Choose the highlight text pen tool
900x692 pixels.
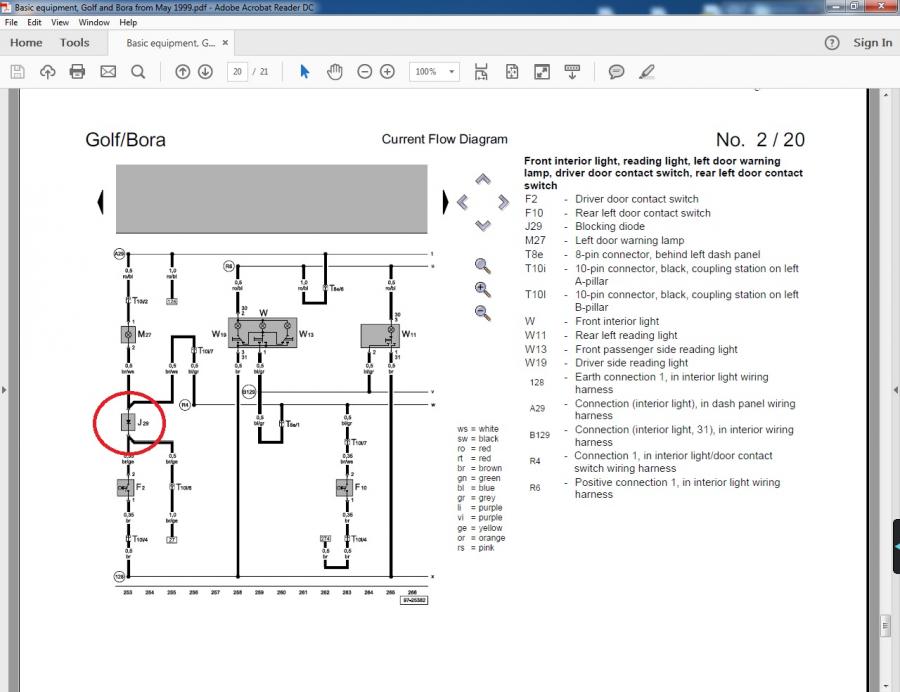pyautogui.click(x=646, y=72)
